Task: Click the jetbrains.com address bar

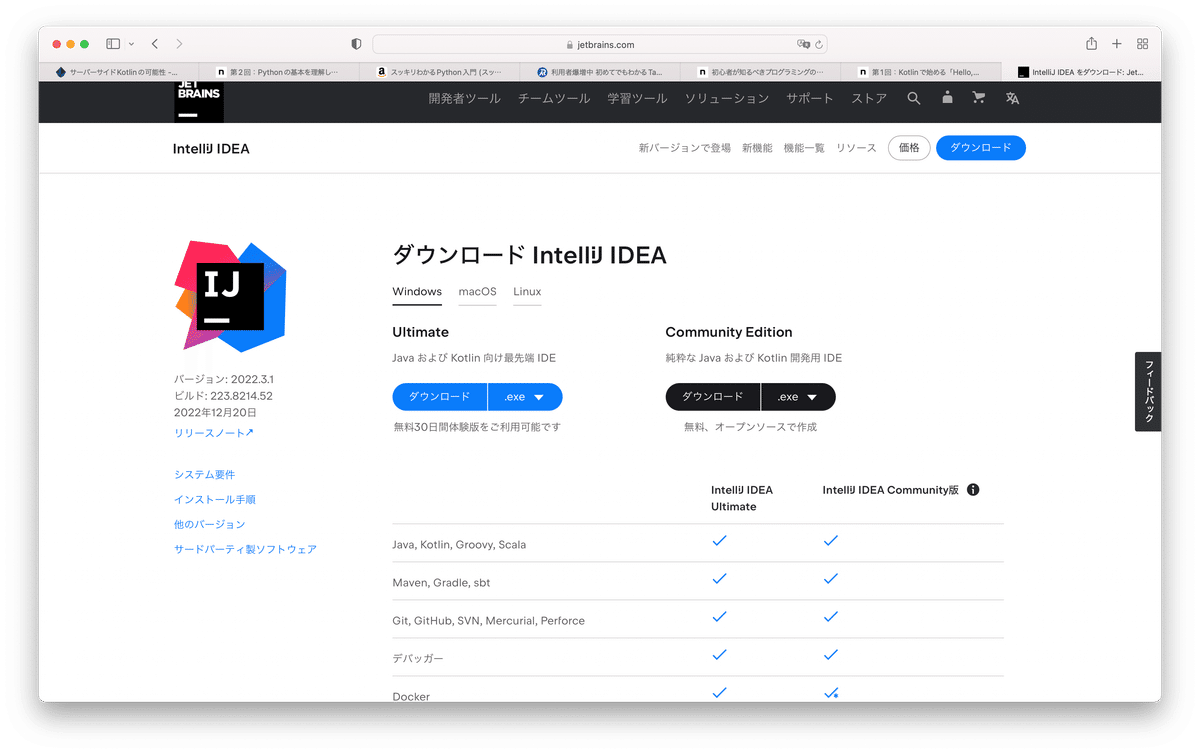Action: click(600, 44)
